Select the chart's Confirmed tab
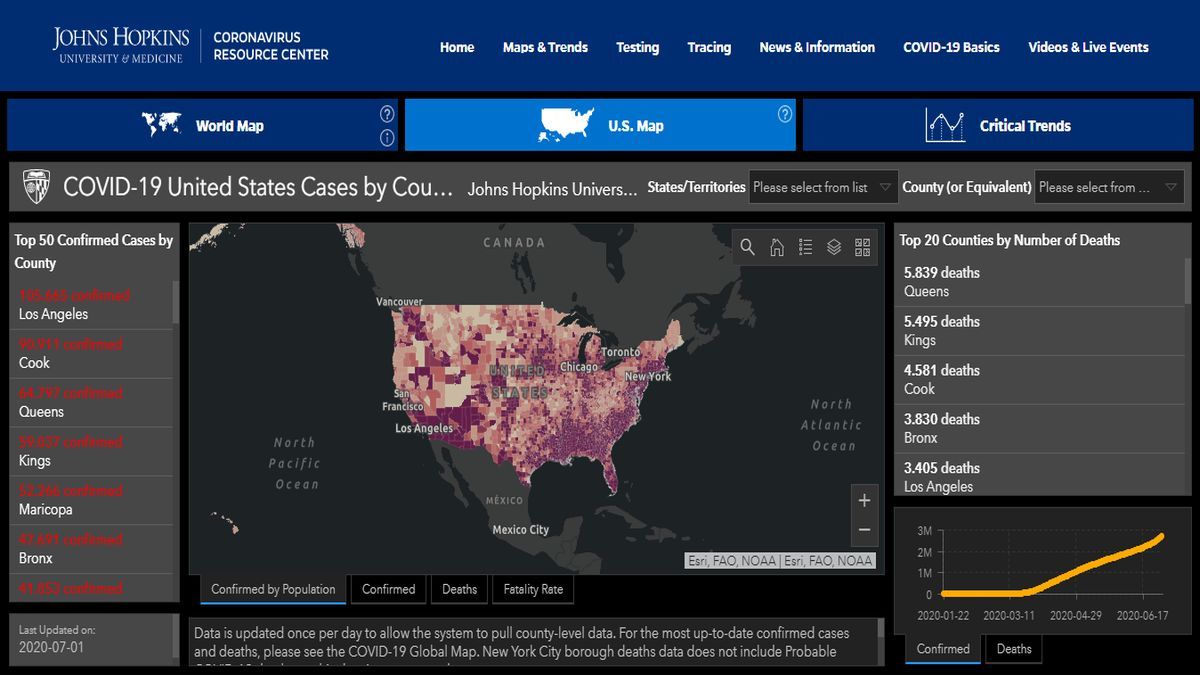 pyautogui.click(x=943, y=648)
